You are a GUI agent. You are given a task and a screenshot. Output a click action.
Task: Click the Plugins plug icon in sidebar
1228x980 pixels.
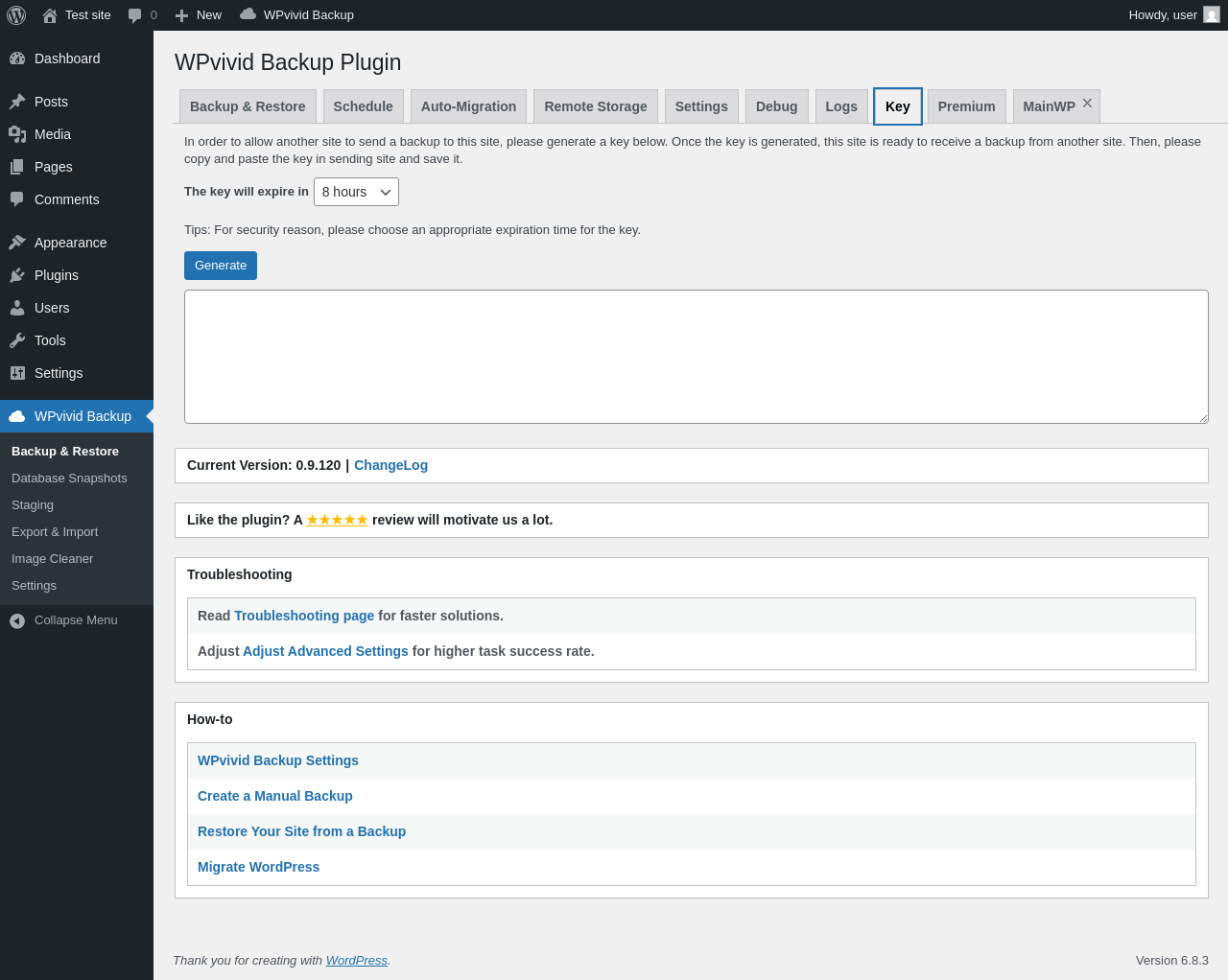[17, 275]
